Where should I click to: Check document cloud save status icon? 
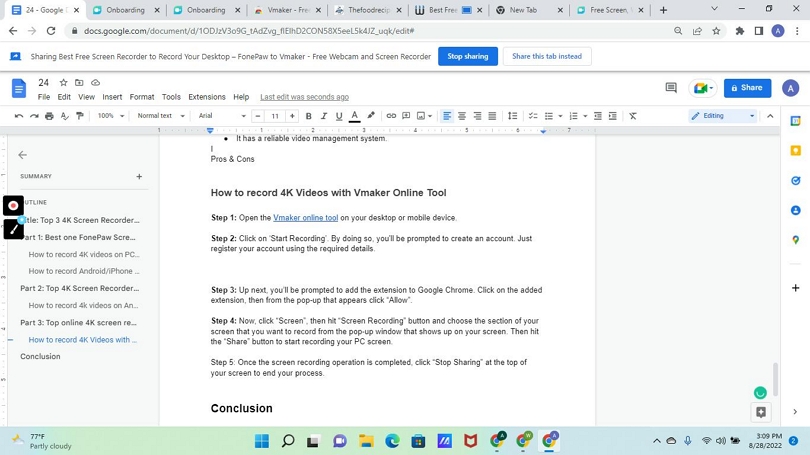pos(96,83)
